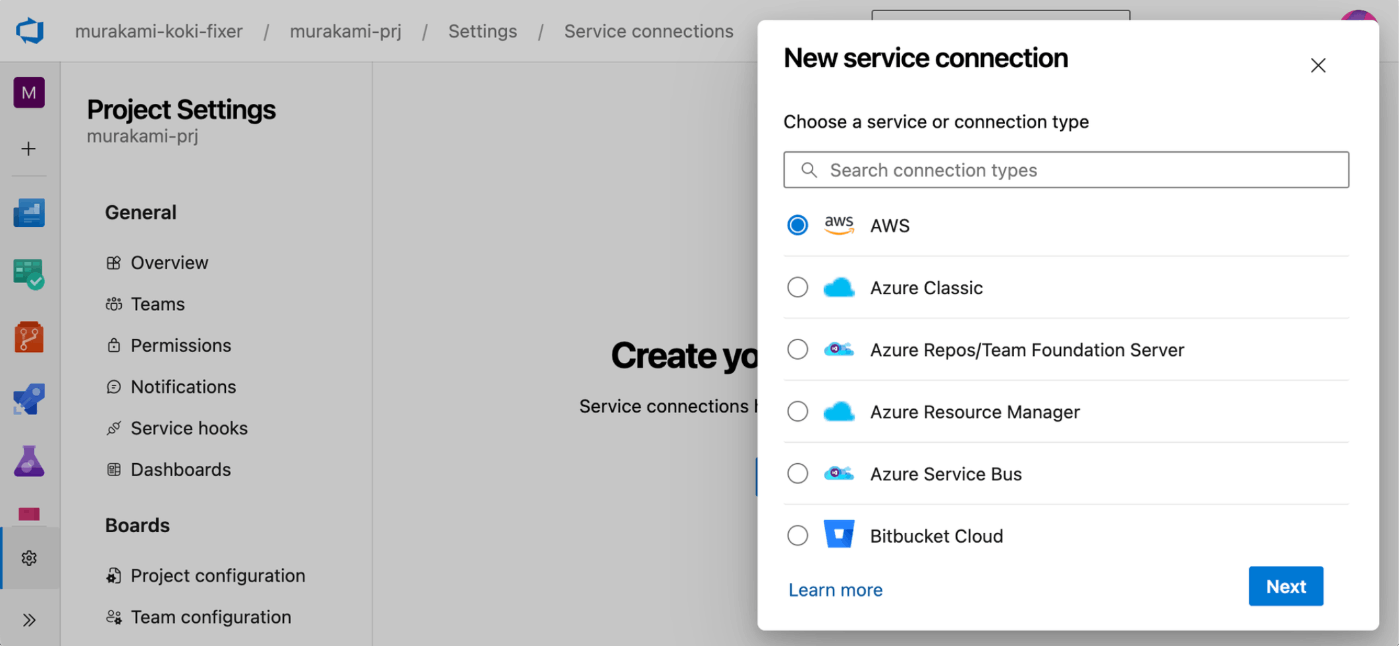Open Pipelines from the left sidebar

click(29, 399)
